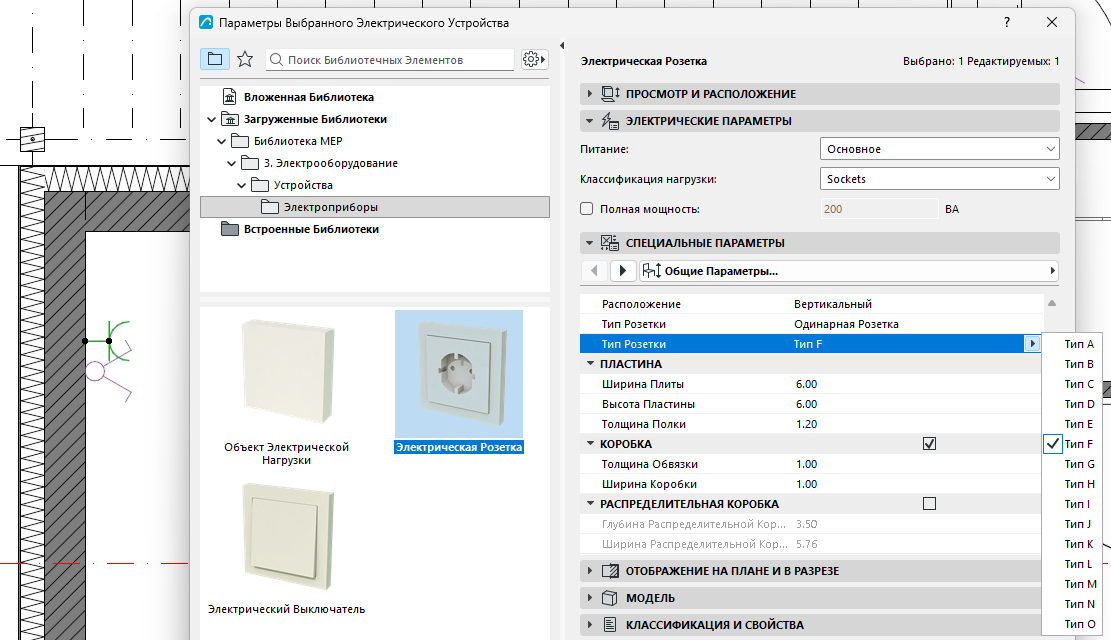Screen dimensions: 1111x640
Task: Open the Общие Параметры page dropdown
Action: (849, 270)
